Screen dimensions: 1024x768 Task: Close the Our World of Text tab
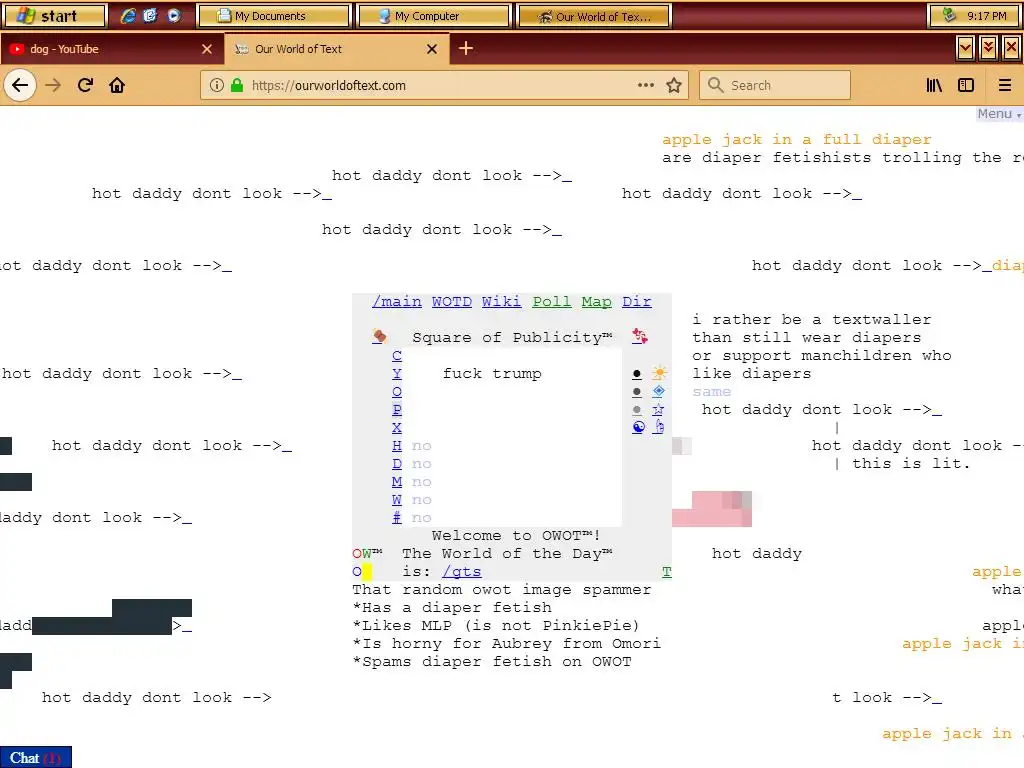tap(432, 49)
